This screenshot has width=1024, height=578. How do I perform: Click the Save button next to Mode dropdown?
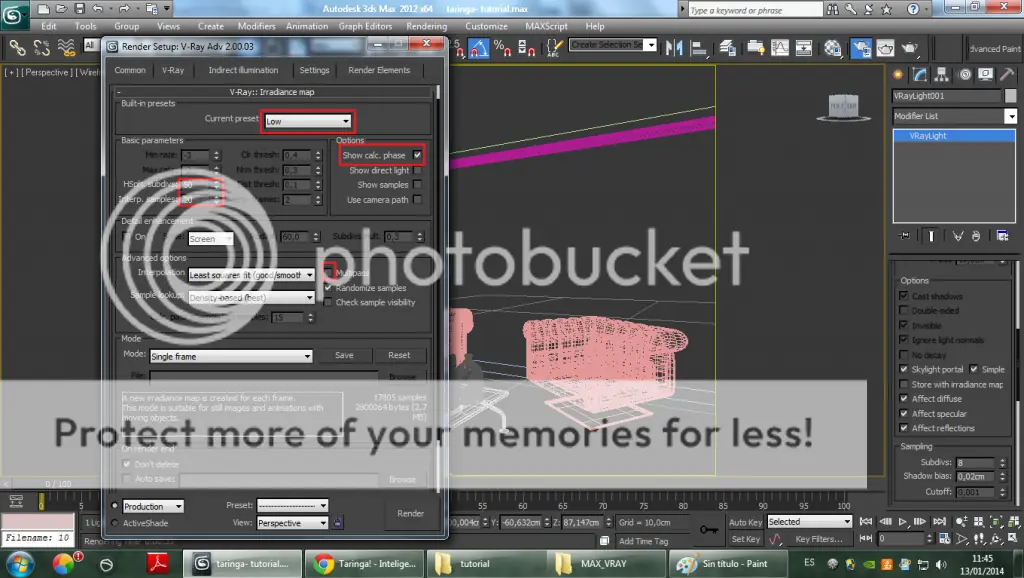[346, 355]
